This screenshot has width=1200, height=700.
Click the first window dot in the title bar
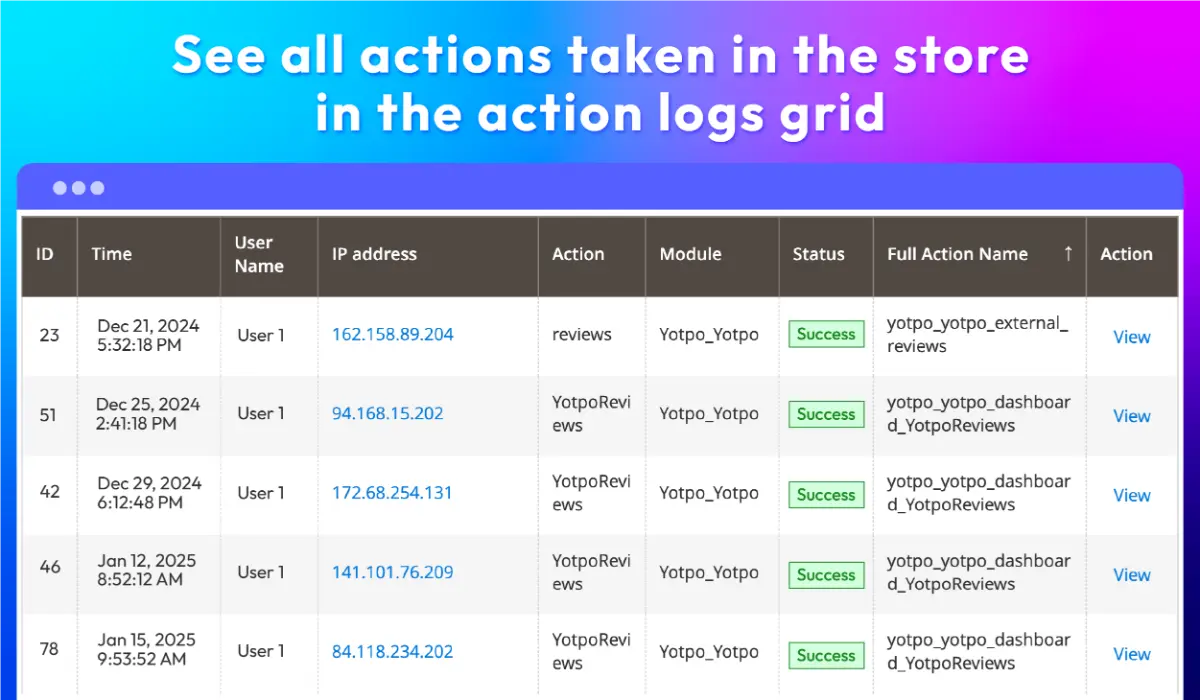pyautogui.click(x=60, y=188)
